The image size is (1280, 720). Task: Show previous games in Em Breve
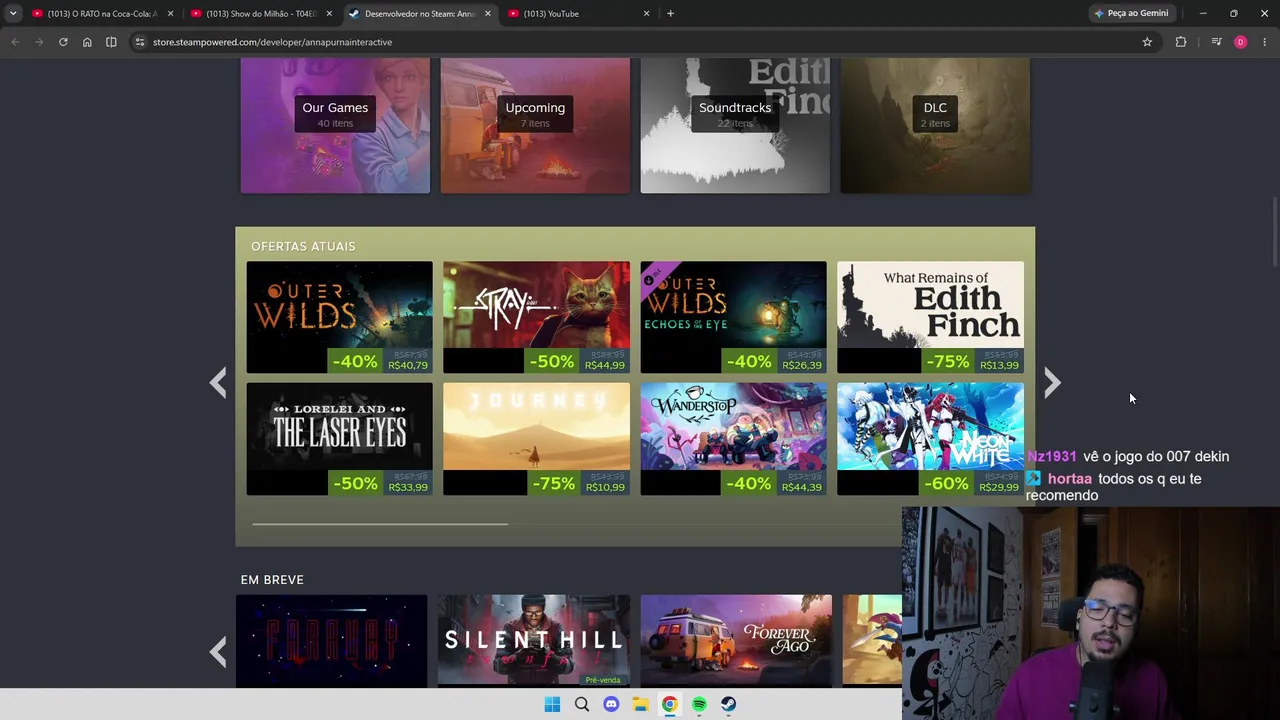click(218, 652)
